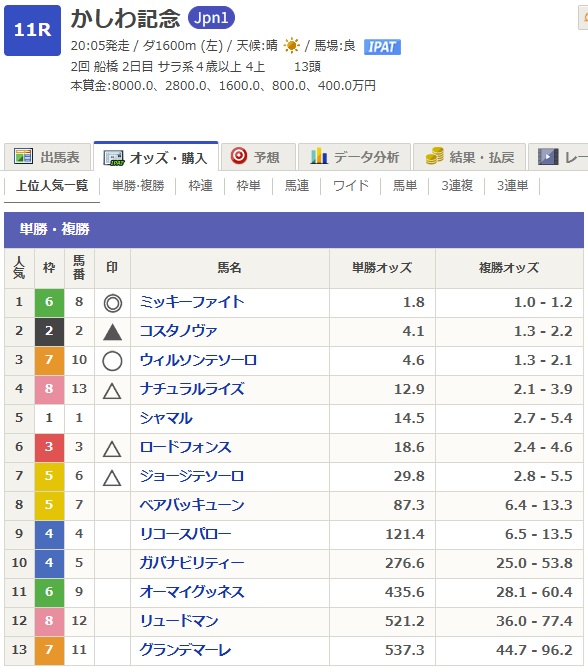Open horse ジョージテソーロ
This screenshot has height=668, width=588.
pos(192,476)
